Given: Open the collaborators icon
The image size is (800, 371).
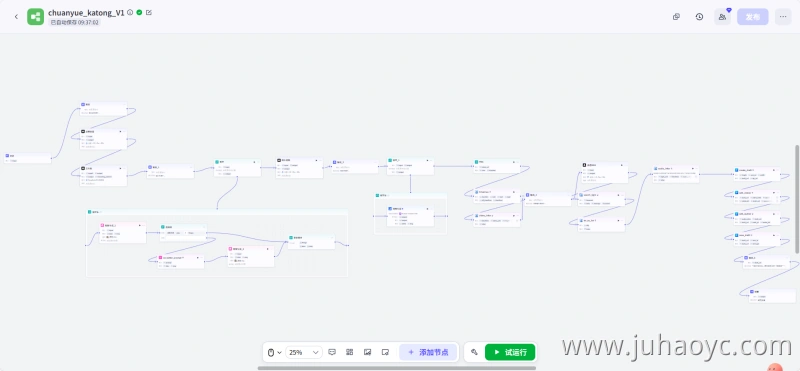Looking at the screenshot, I should click(x=722, y=17).
